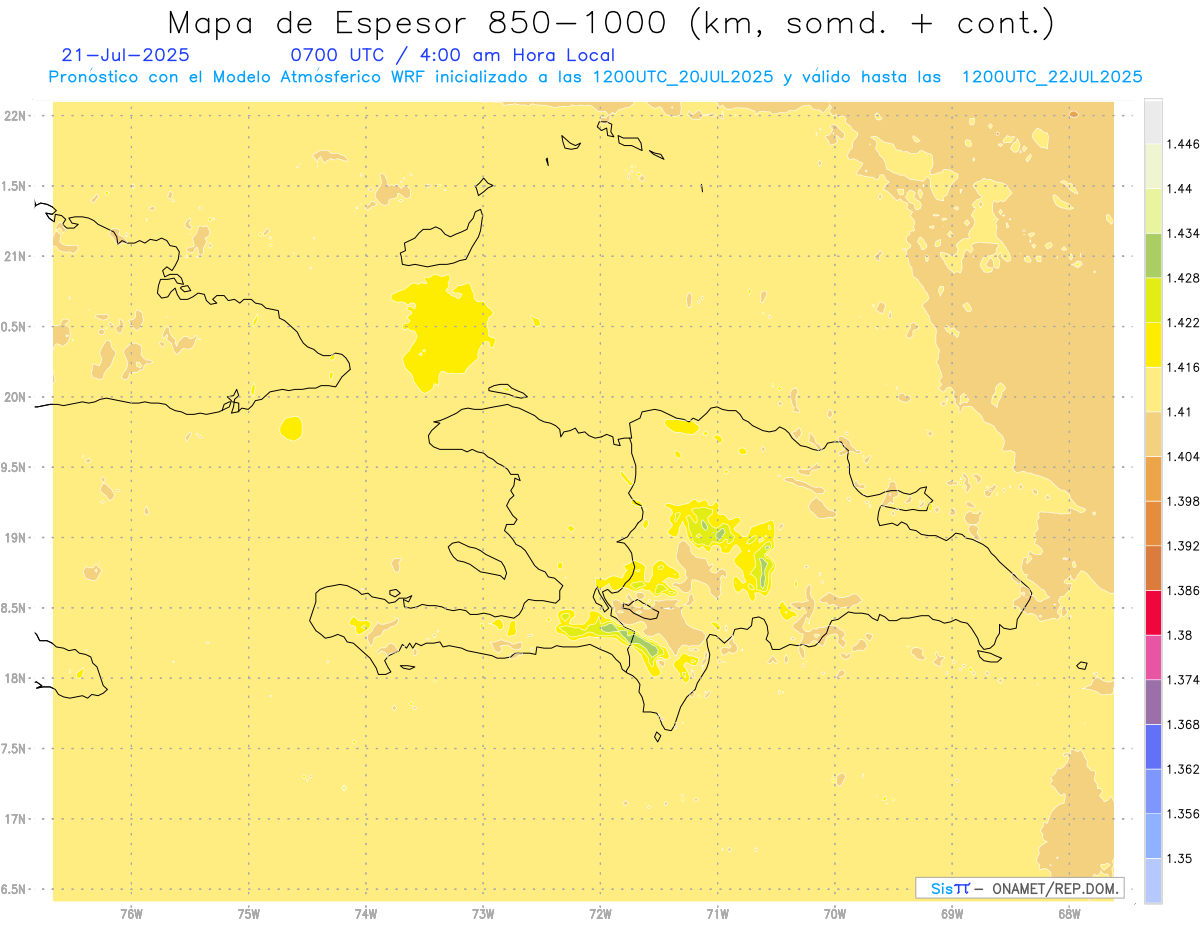Click the small yellow oval near 74.6W 19.8N

click(291, 428)
